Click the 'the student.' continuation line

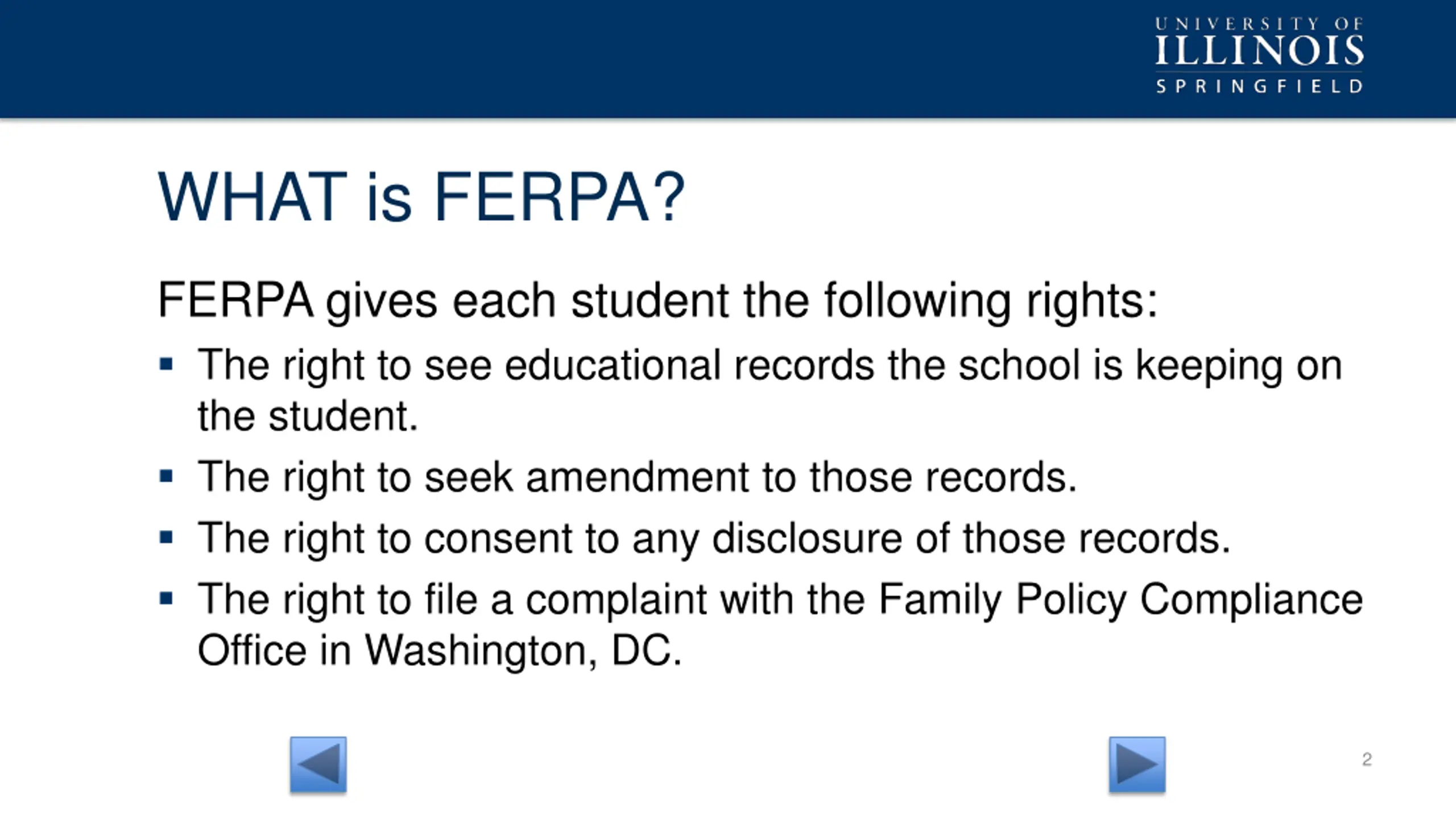tap(308, 416)
